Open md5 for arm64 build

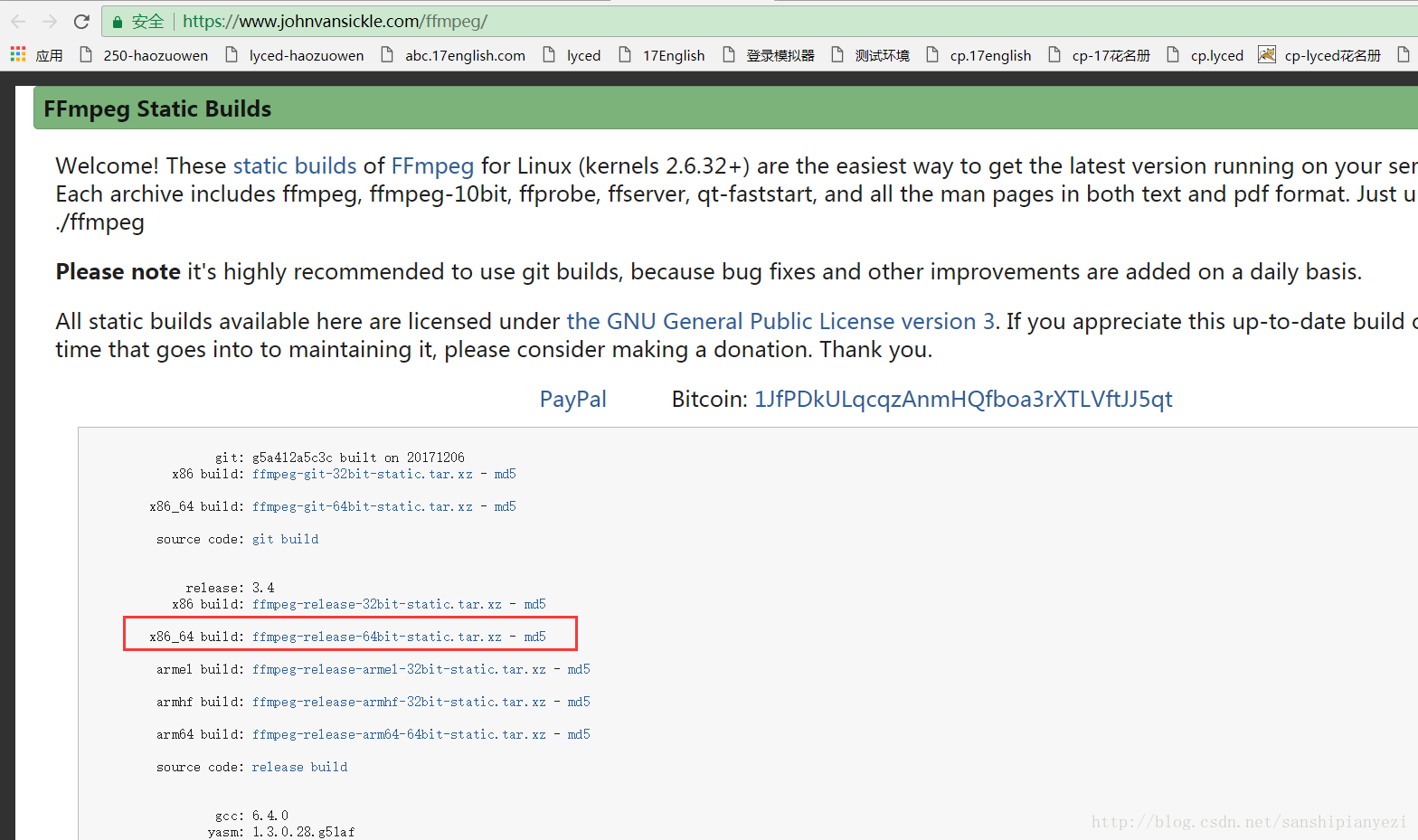point(579,734)
